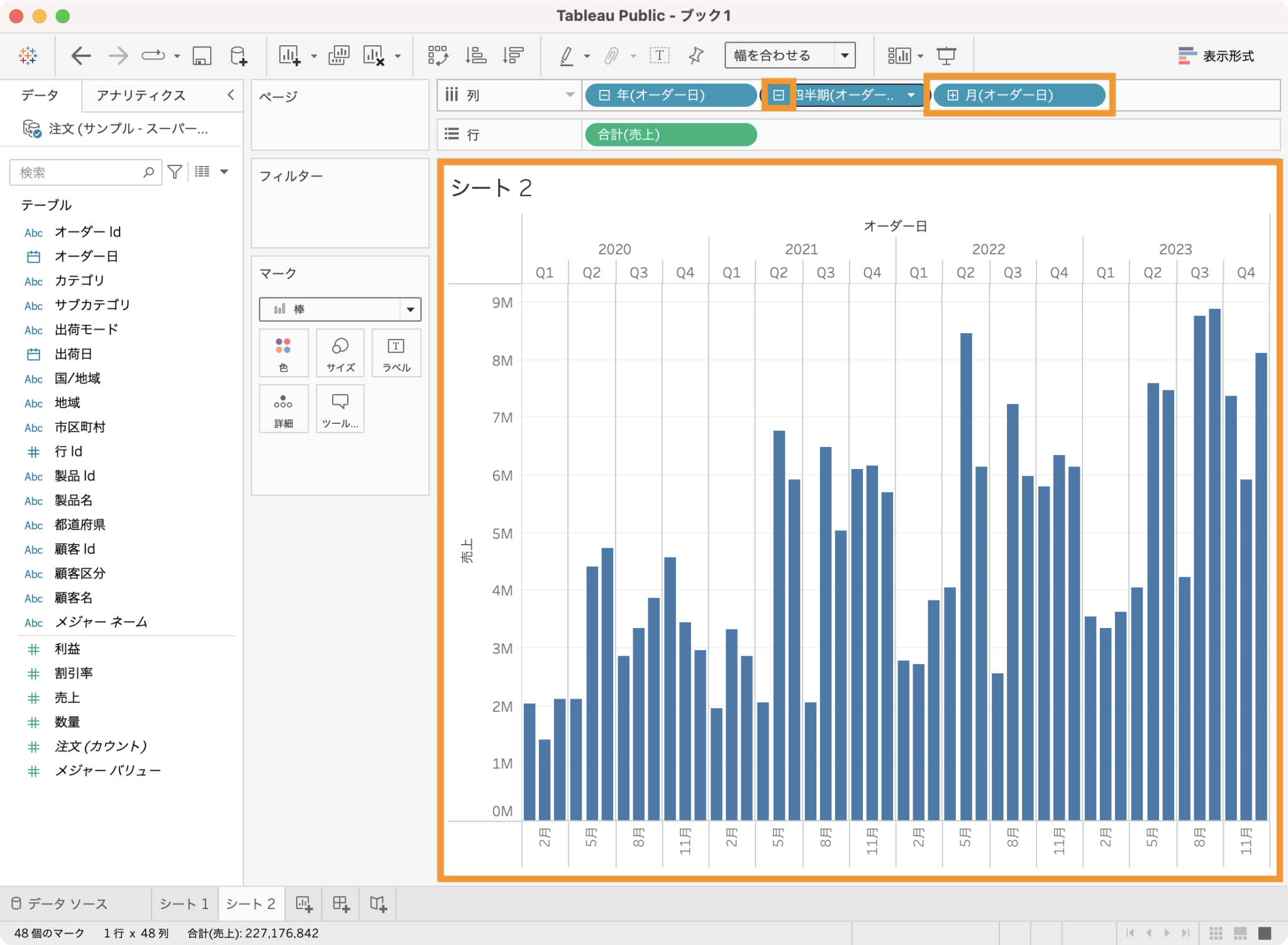Click the sort ascending icon
1288x945 pixels.
tap(475, 56)
